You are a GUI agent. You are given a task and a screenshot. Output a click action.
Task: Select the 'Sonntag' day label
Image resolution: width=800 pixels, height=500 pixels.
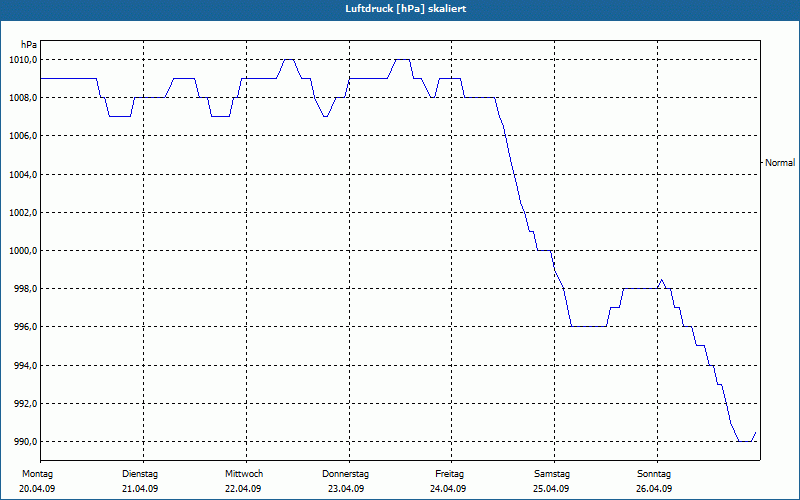654,474
